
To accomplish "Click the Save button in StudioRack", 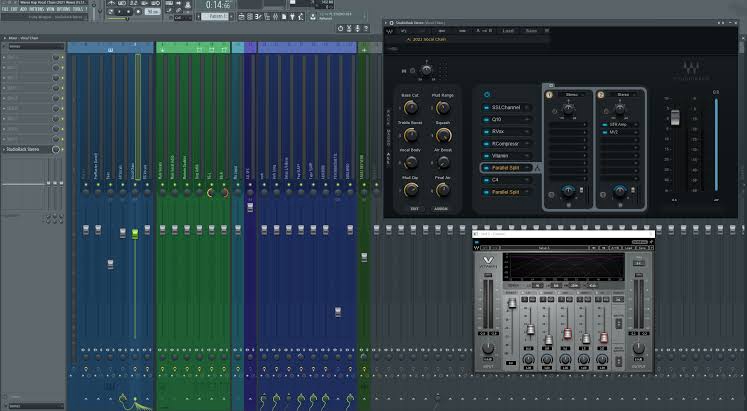I will 531,31.
